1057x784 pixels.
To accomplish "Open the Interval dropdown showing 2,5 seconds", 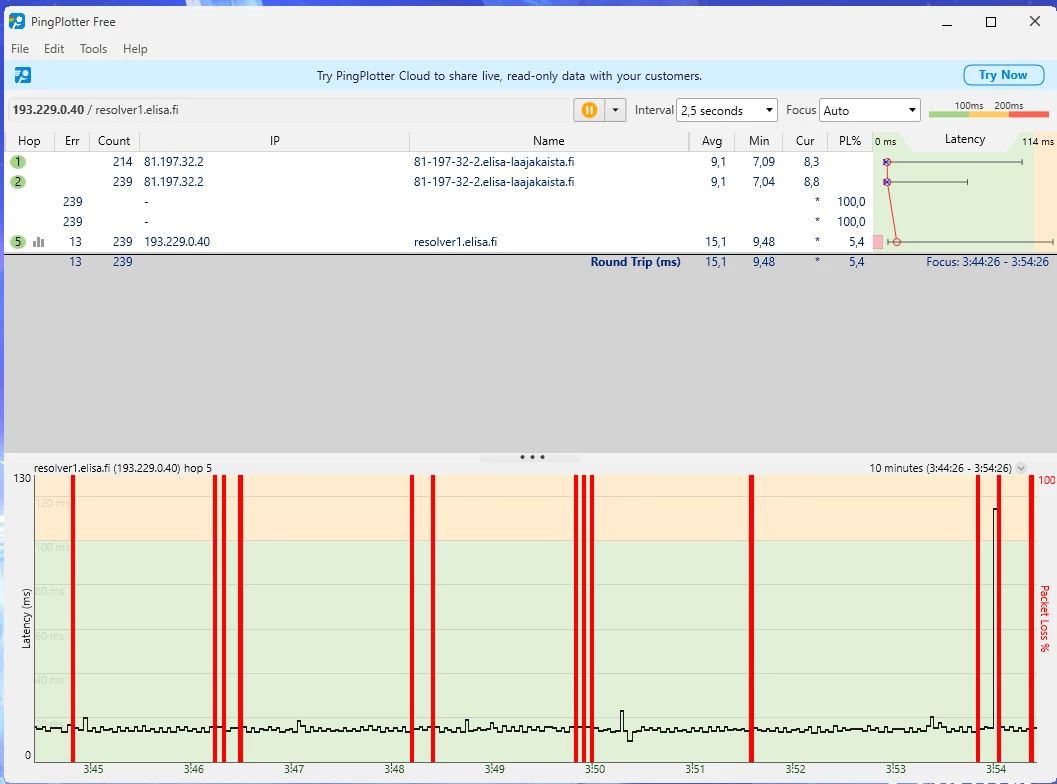I will [727, 110].
